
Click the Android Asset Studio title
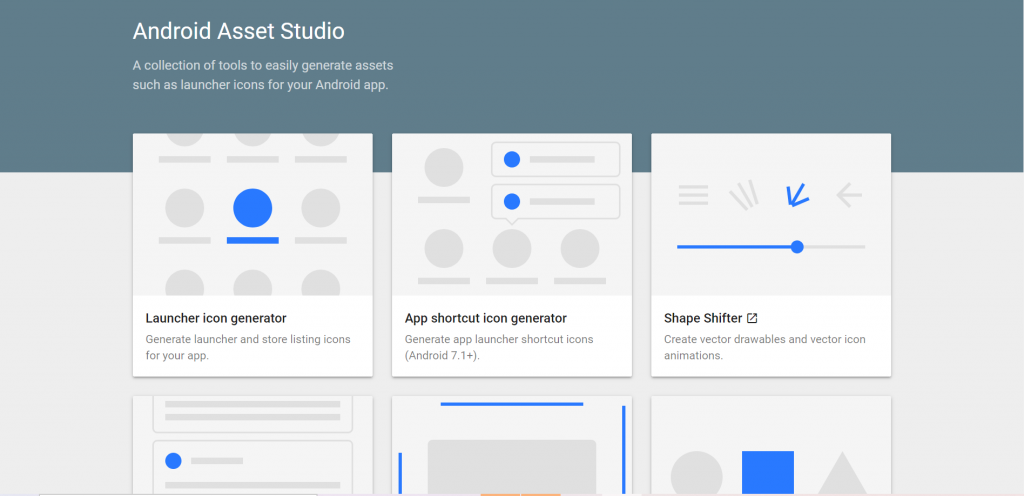tap(238, 31)
